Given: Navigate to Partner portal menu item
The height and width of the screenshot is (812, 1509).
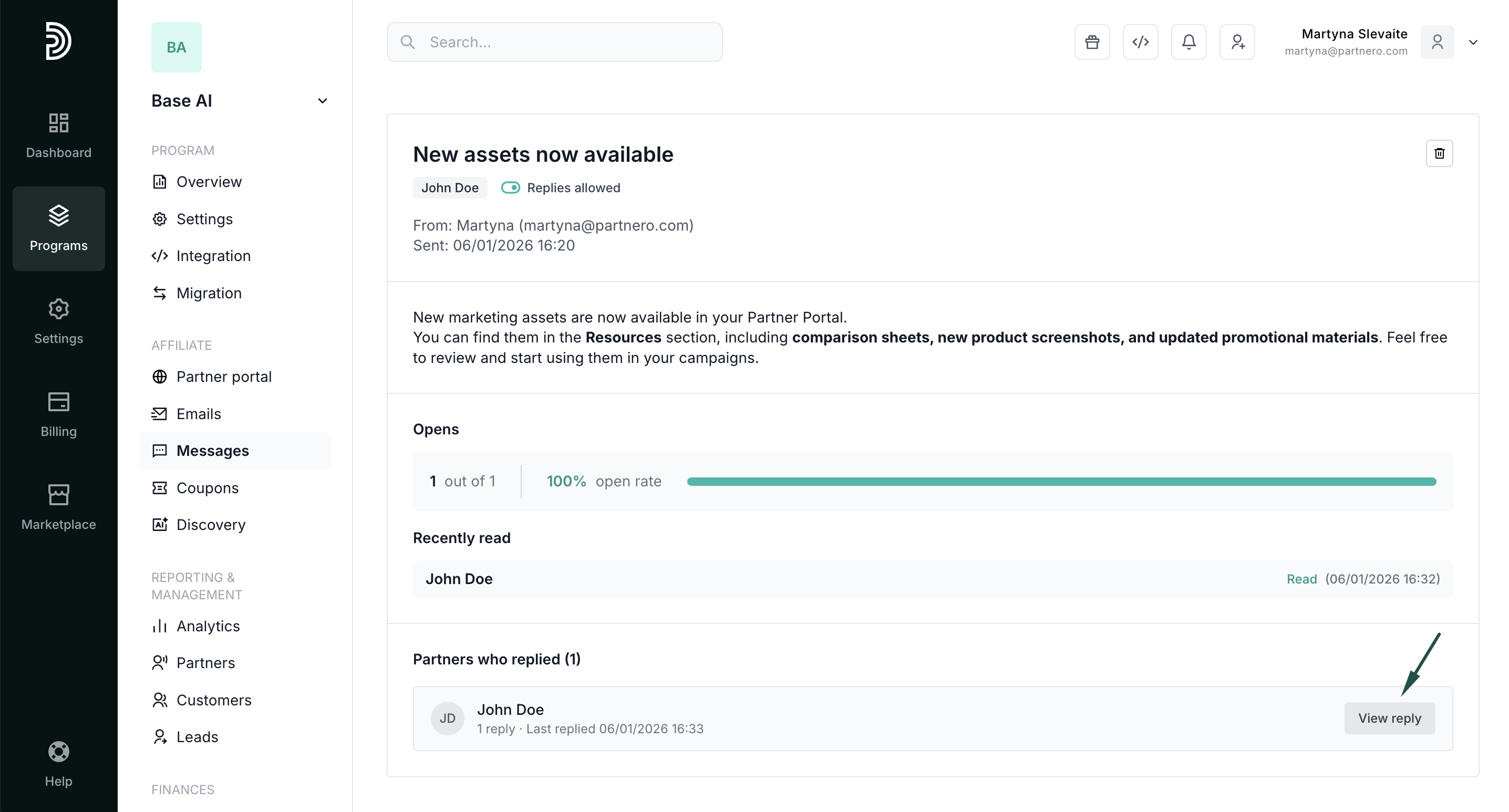Looking at the screenshot, I should click(224, 377).
